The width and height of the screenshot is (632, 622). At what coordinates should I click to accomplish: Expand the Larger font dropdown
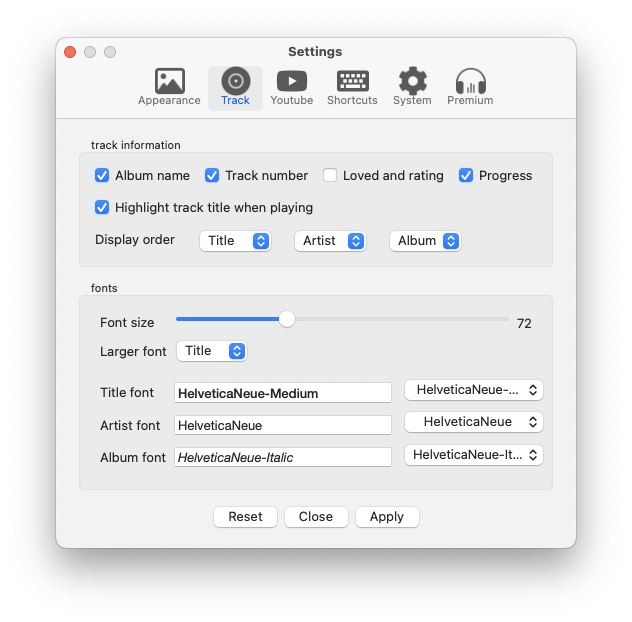212,351
